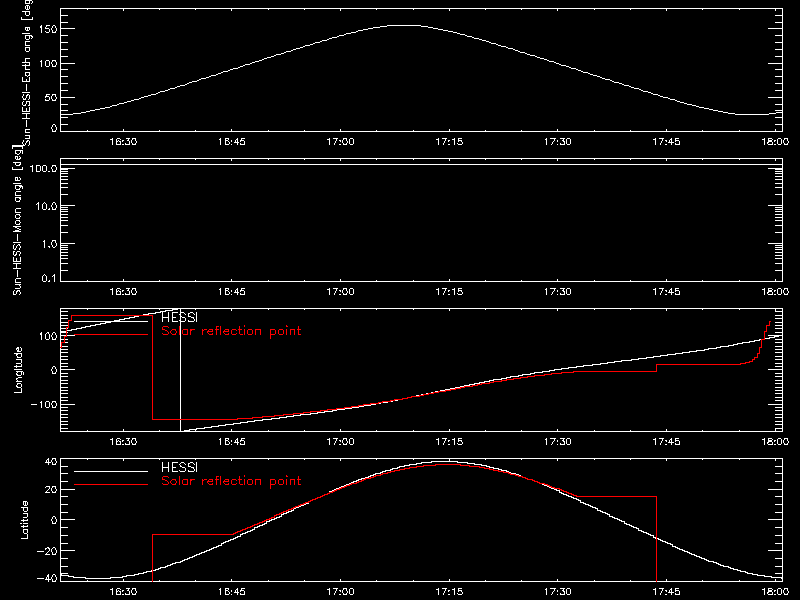Click Solar reflection point legend in Latitude plot
Viewport: 800px width, 600px height.
(x=231, y=481)
